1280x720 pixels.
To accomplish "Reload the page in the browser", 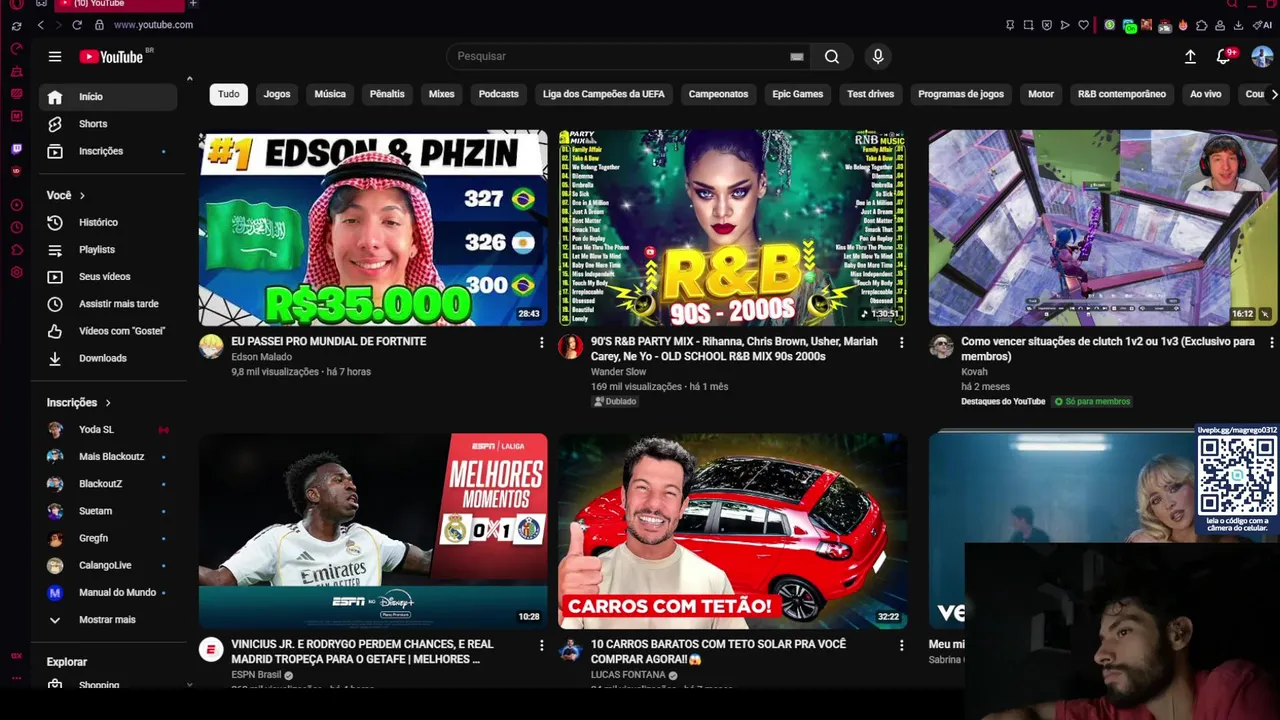I will (x=76, y=25).
